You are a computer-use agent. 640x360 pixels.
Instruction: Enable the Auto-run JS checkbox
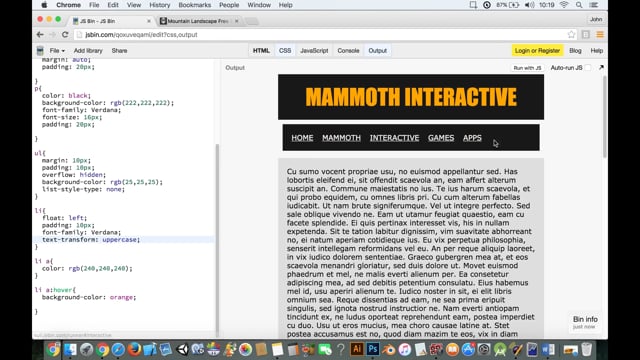pos(588,68)
